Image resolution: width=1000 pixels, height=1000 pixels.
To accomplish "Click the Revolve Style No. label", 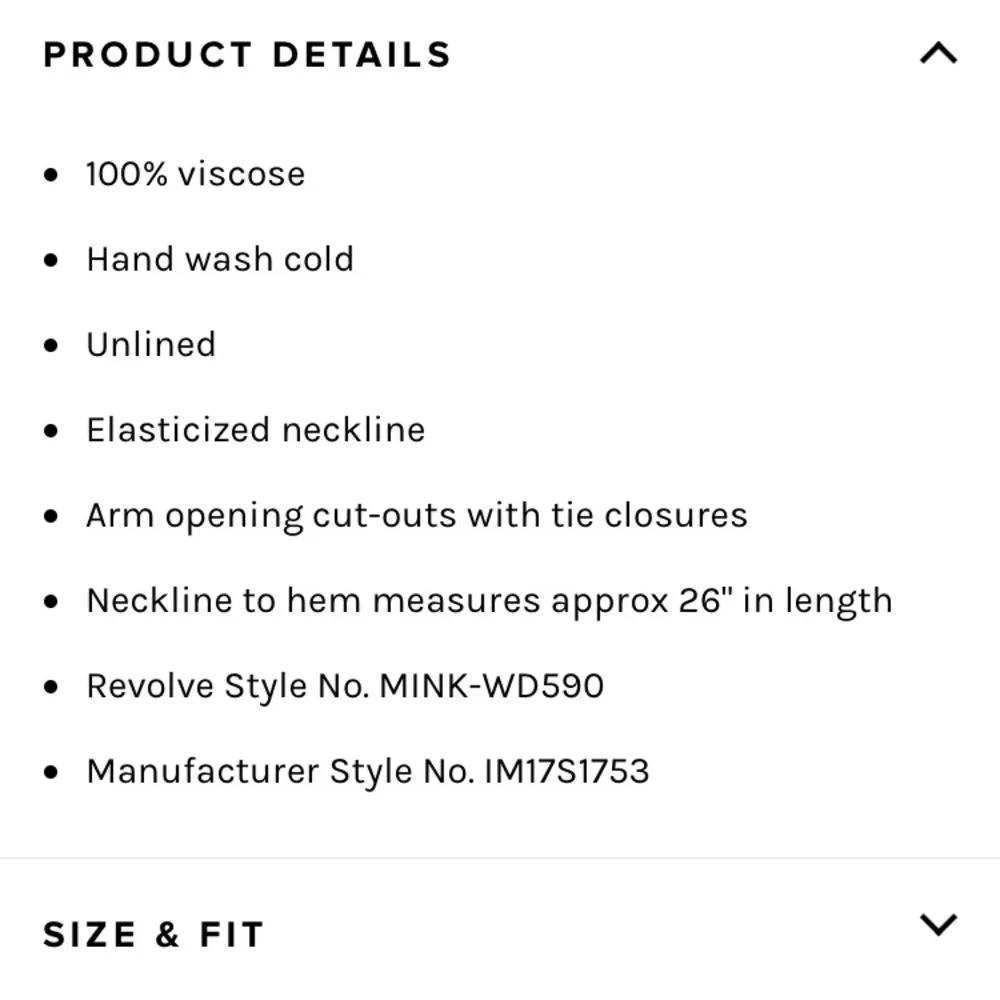I will (228, 687).
